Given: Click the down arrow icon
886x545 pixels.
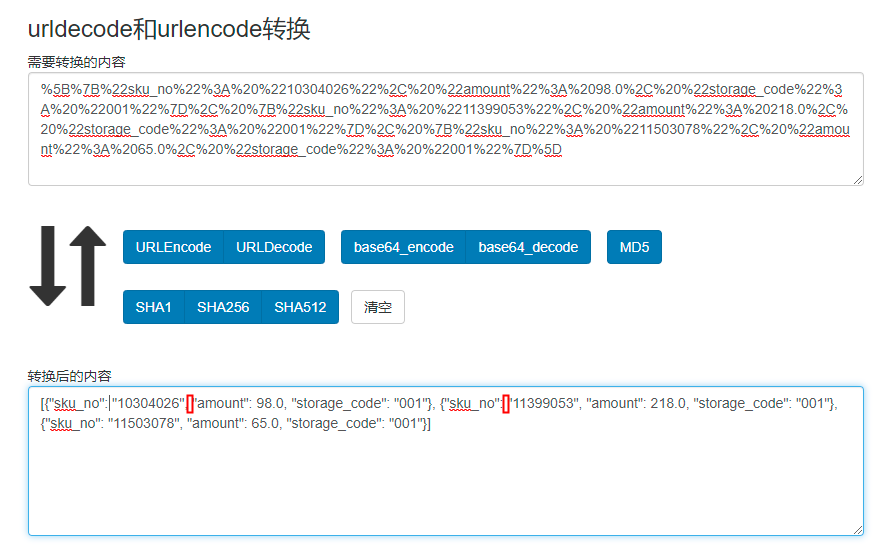Looking at the screenshot, I should coord(47,266).
